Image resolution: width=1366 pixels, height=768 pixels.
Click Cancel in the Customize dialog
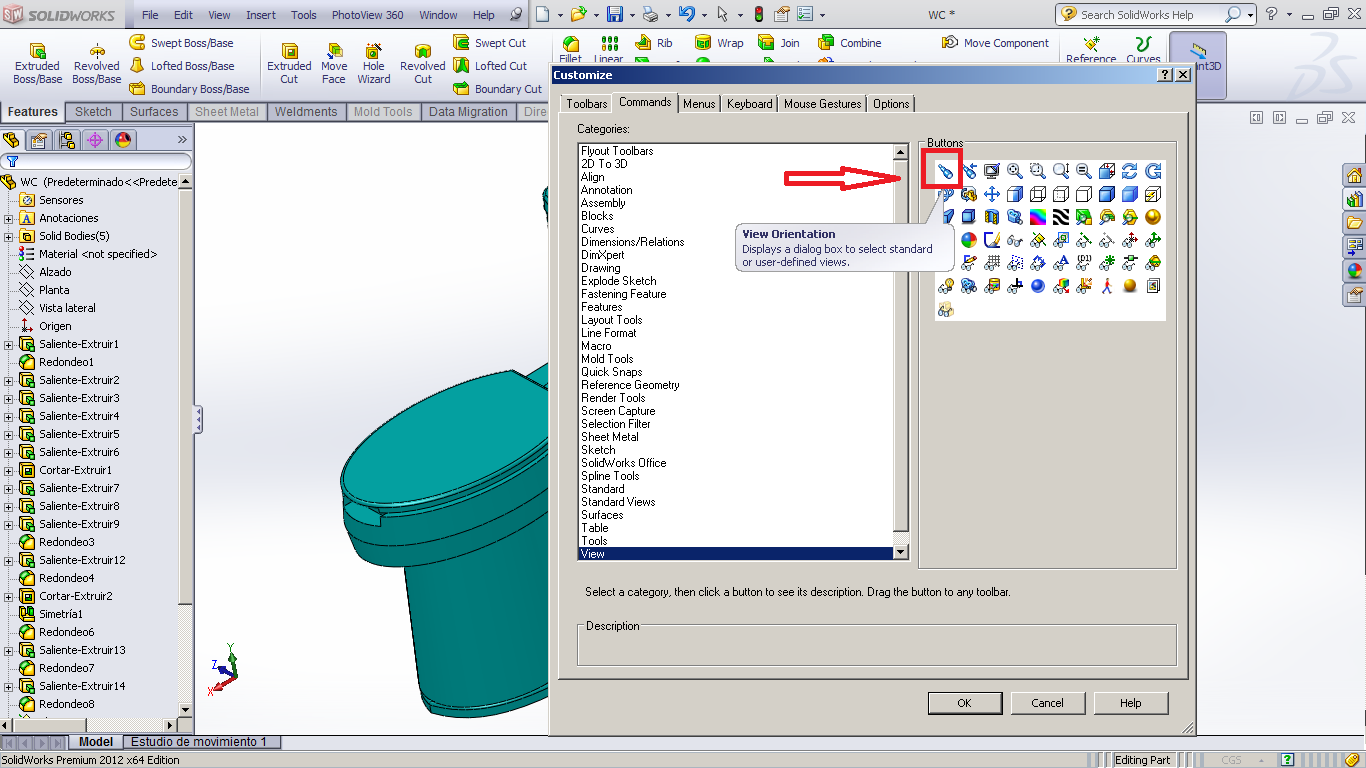(x=1047, y=703)
